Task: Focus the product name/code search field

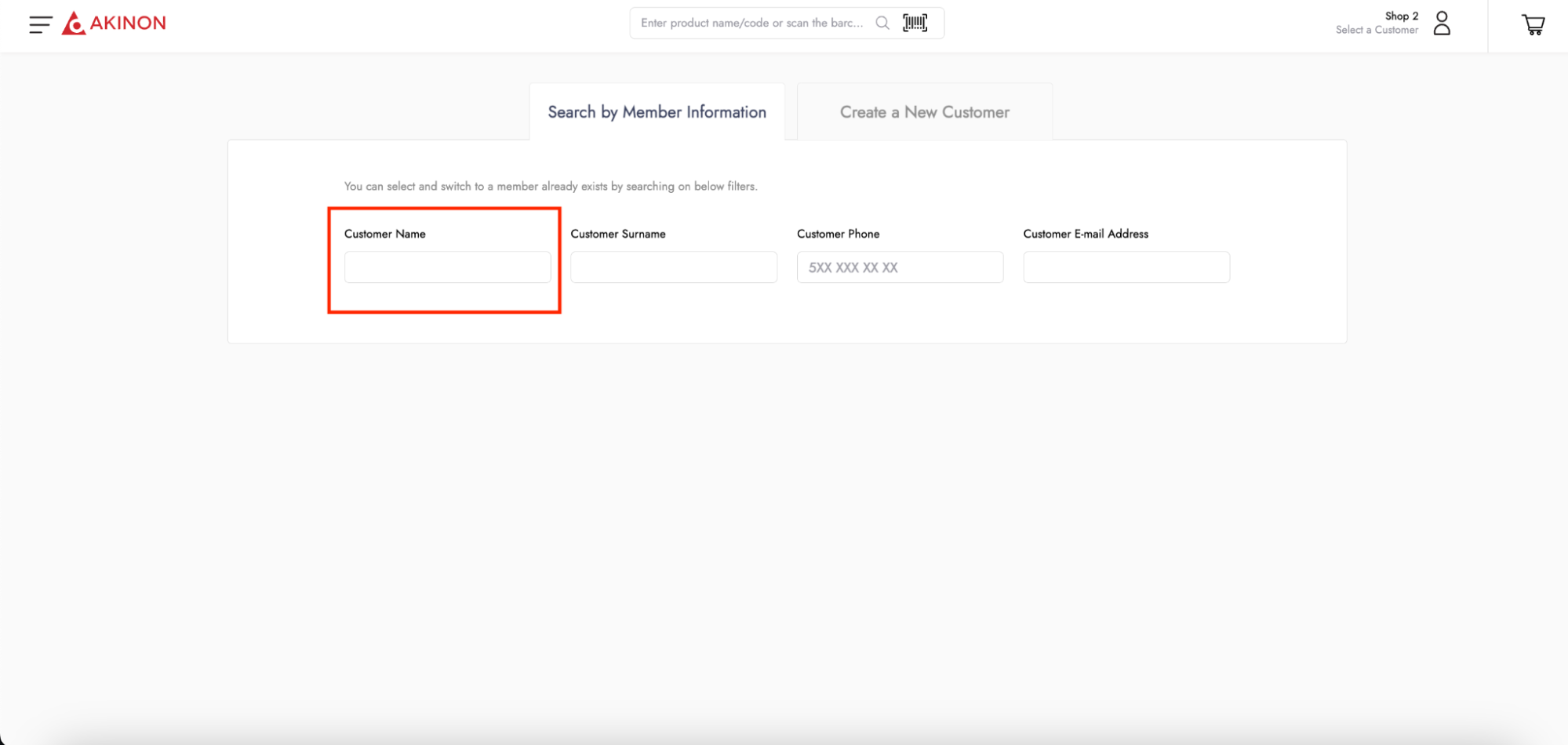Action: pos(751,23)
